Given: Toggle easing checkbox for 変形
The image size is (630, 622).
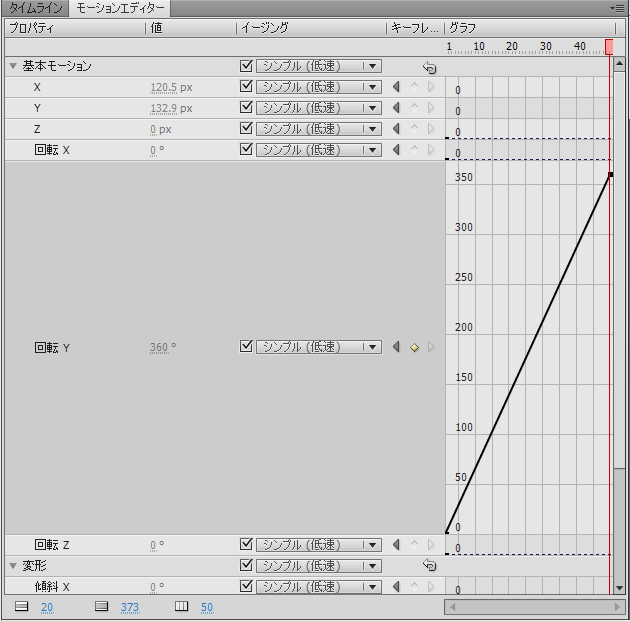Looking at the screenshot, I should [x=246, y=565].
